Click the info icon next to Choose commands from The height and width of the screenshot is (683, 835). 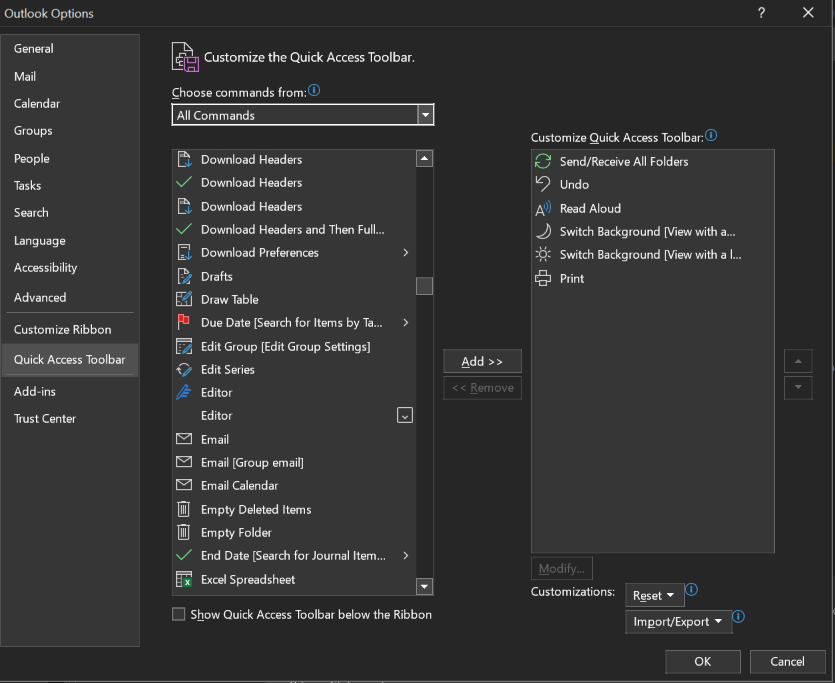pos(314,90)
